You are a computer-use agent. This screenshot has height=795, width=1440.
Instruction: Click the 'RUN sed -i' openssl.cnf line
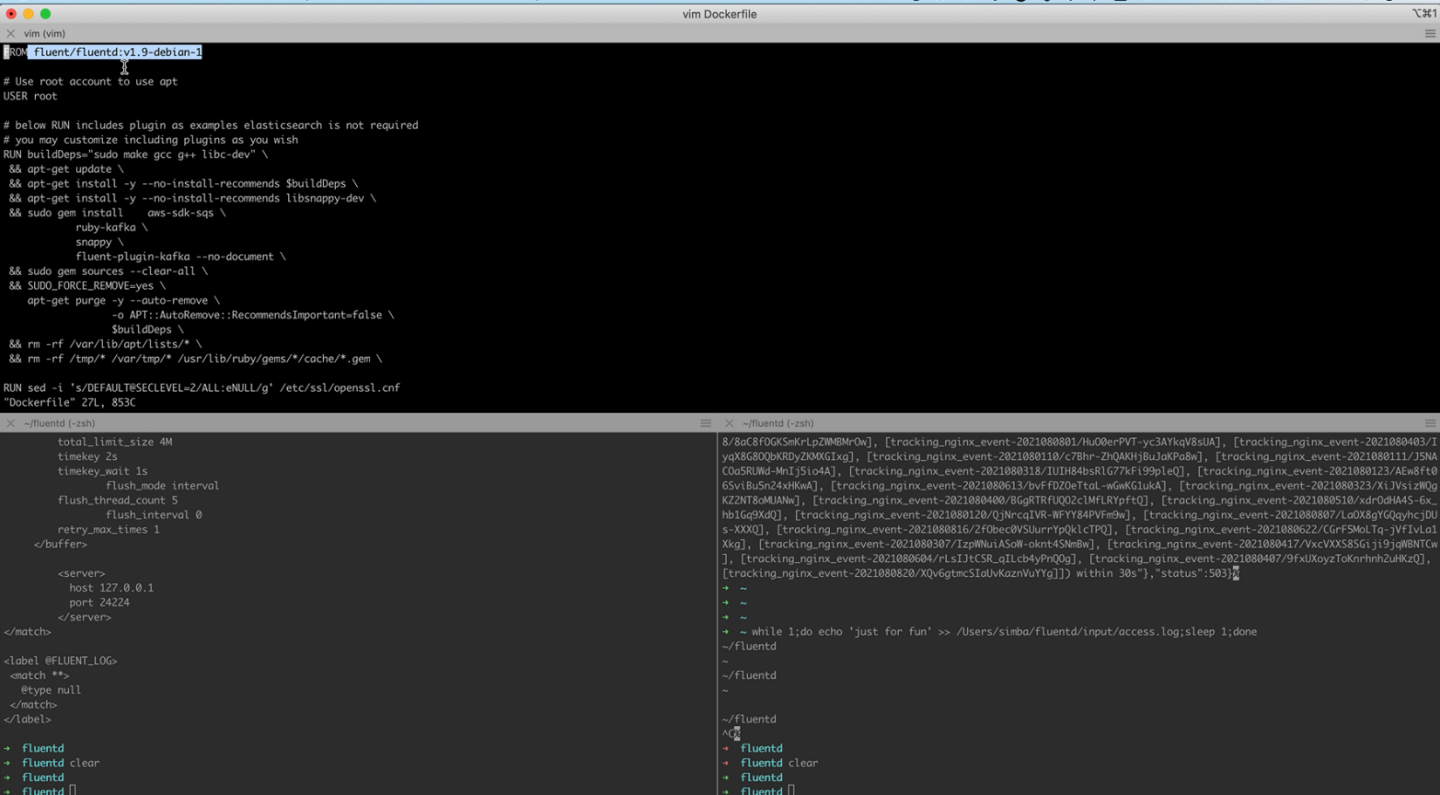(201, 388)
